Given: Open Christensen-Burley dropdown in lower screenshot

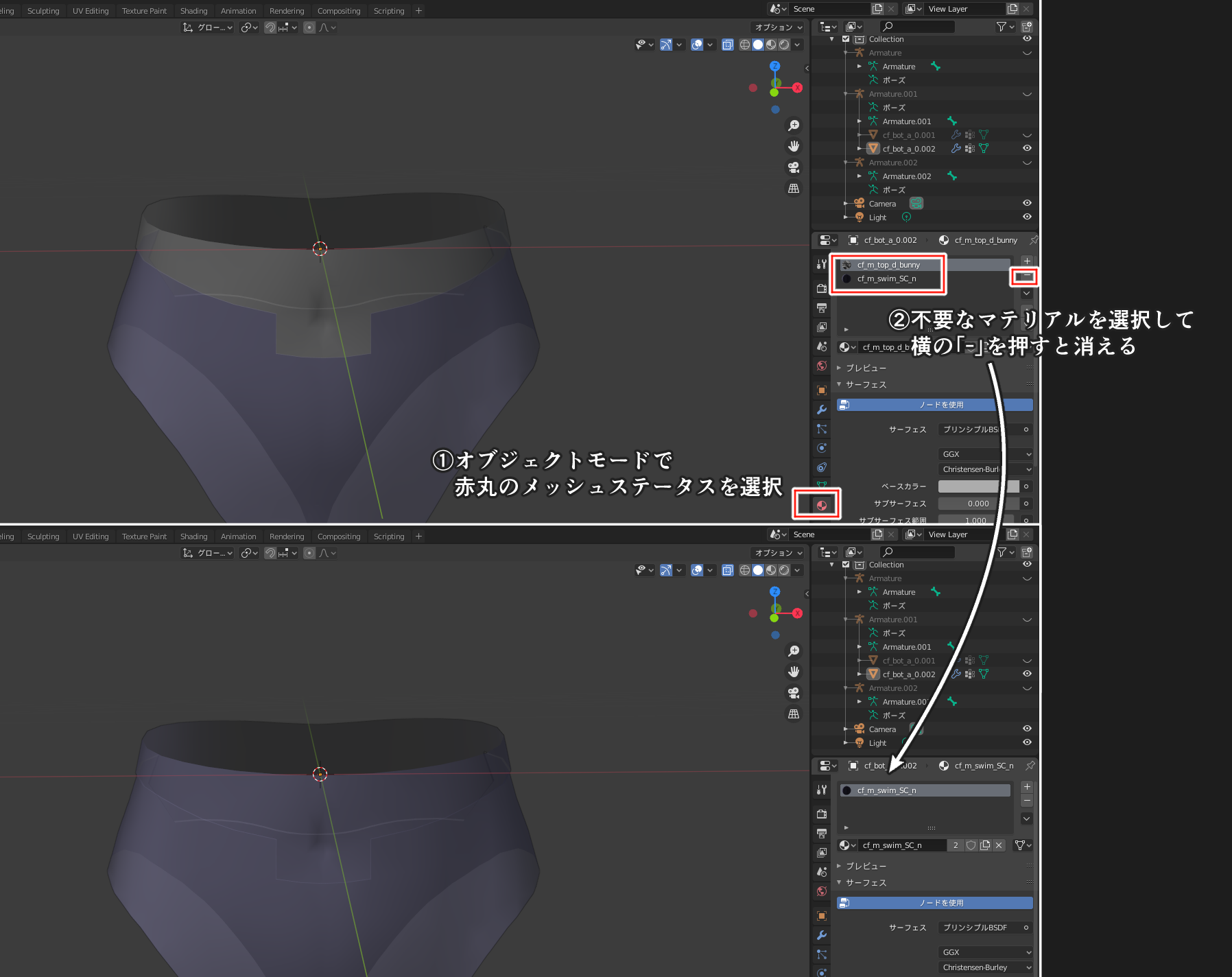Looking at the screenshot, I should 985,967.
